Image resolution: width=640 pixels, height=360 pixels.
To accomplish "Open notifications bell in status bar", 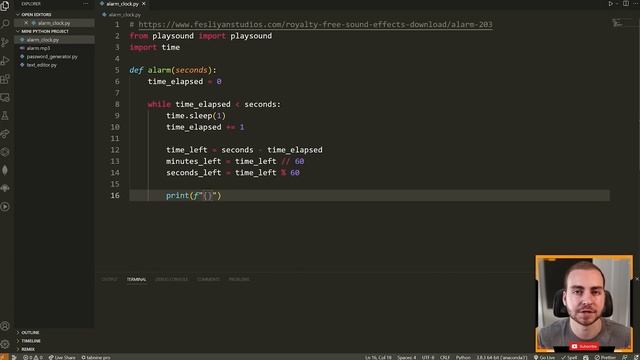I will [636, 357].
